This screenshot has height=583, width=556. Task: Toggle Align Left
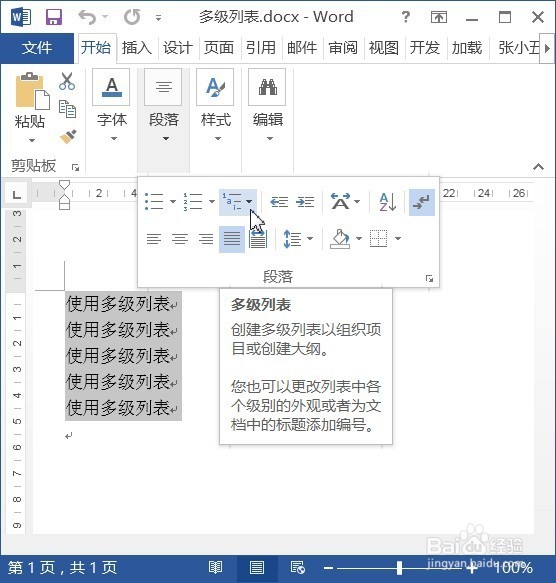coord(154,239)
